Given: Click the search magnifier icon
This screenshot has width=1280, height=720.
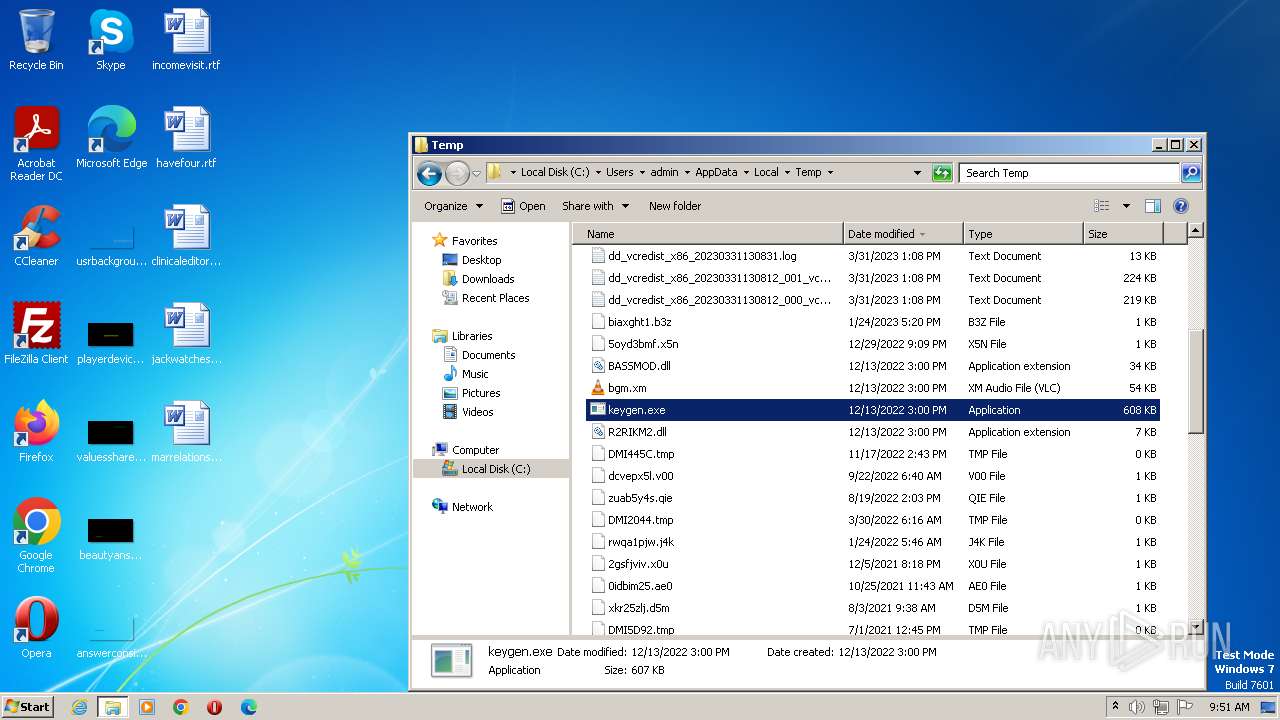Looking at the screenshot, I should click(x=1190, y=173).
